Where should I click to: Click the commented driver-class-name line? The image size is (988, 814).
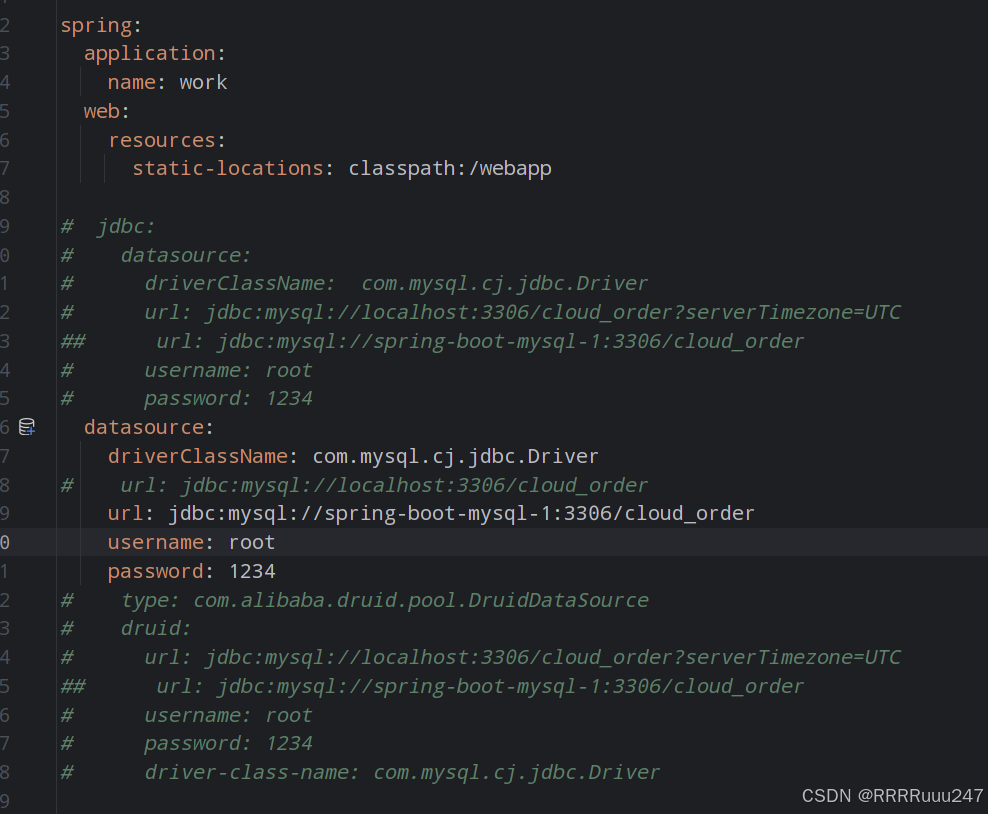[x=400, y=772]
